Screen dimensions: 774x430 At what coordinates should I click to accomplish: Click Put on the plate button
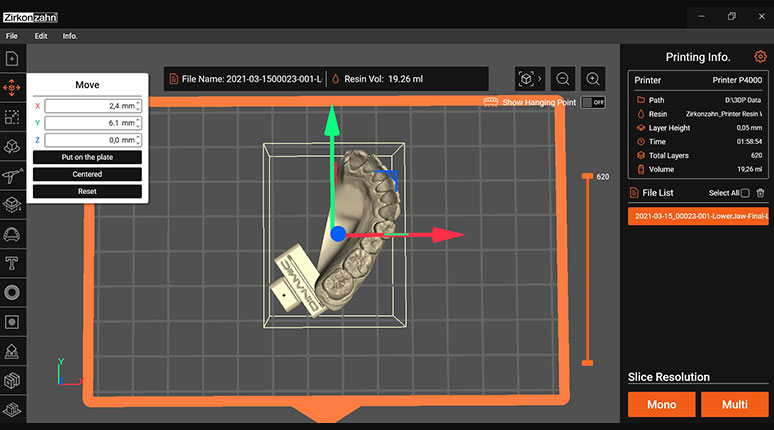(x=87, y=157)
